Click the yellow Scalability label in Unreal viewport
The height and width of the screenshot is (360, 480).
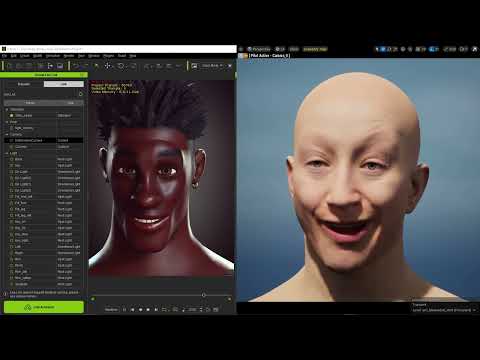pyautogui.click(x=315, y=49)
